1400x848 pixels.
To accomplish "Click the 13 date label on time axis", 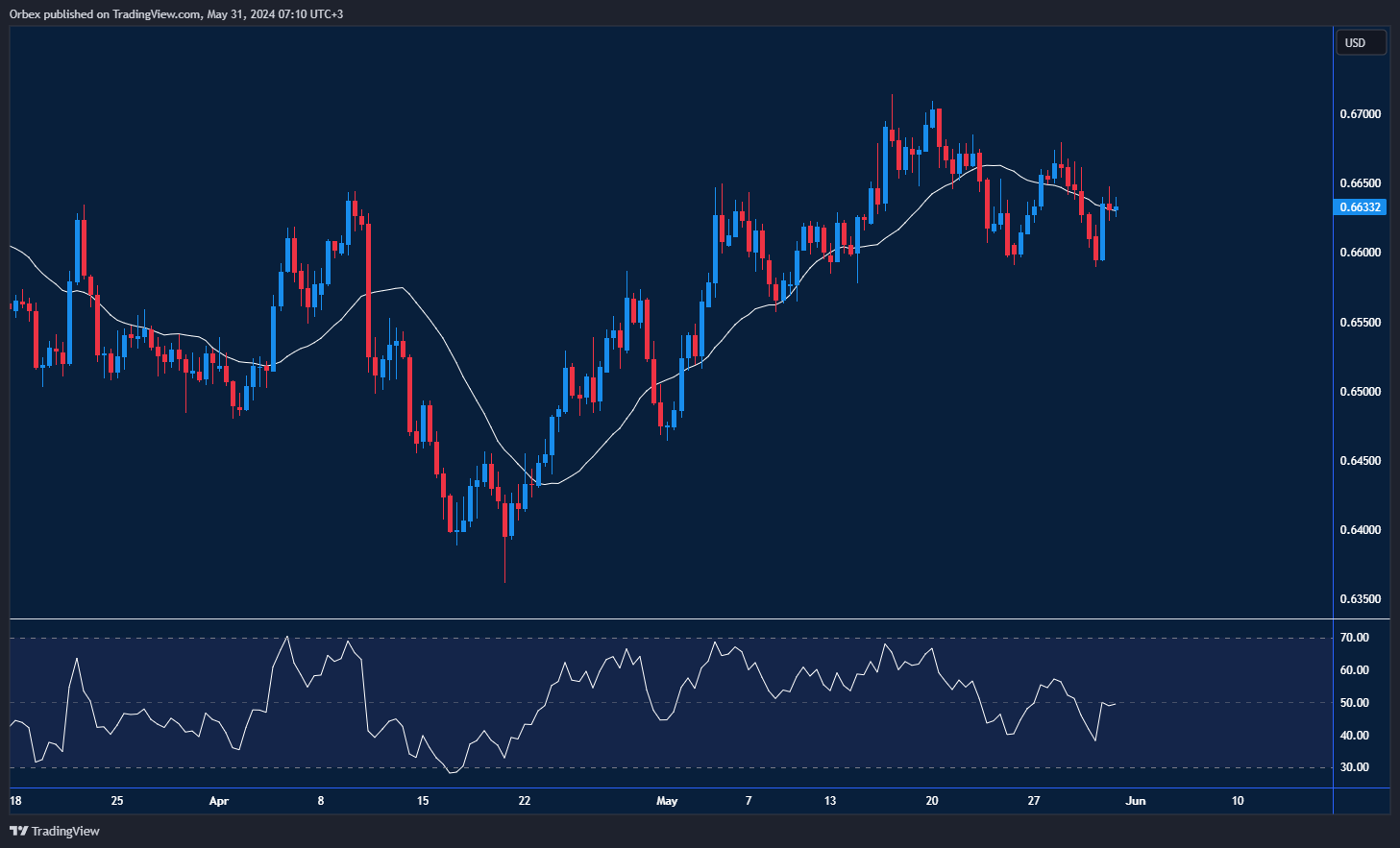I will pos(830,801).
